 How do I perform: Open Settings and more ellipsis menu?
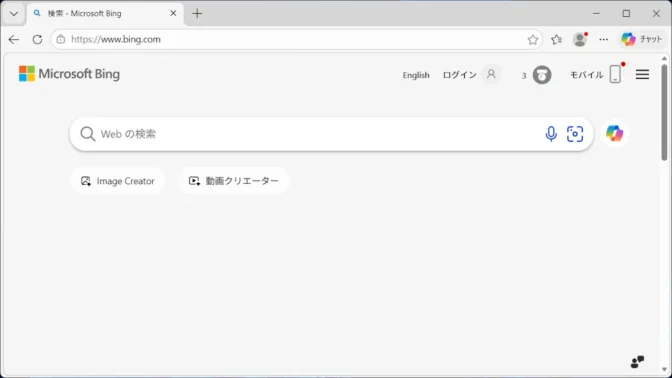[603, 39]
